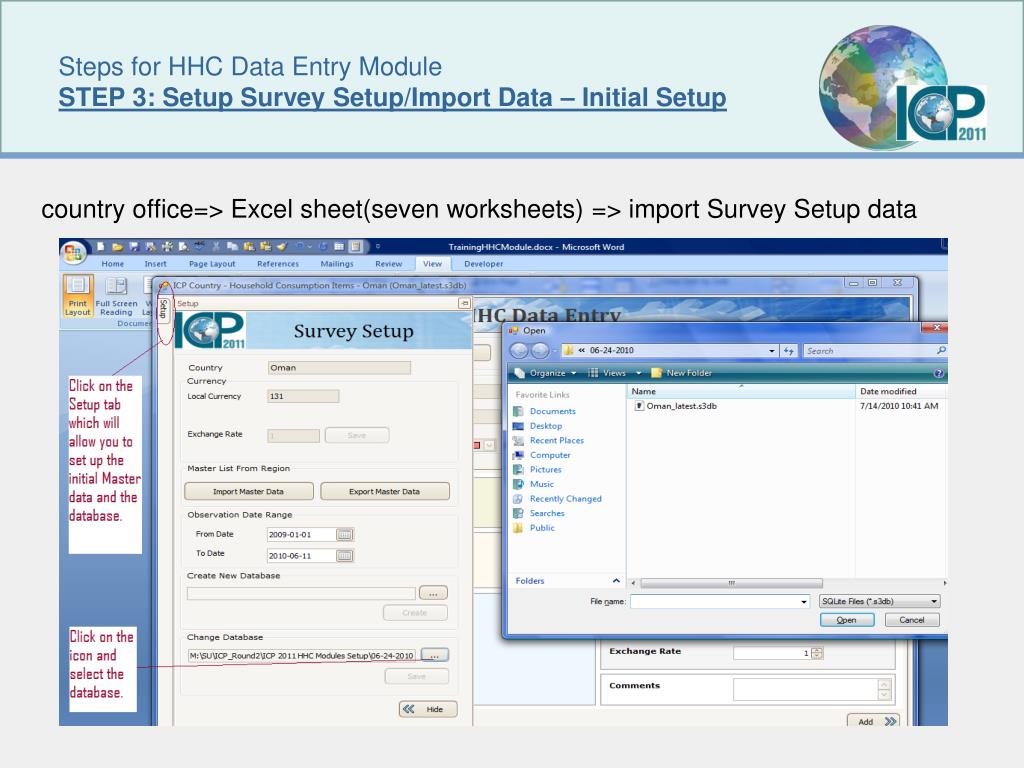Click New Folder in Open dialog toolbar
The width and height of the screenshot is (1024, 768).
tap(682, 373)
